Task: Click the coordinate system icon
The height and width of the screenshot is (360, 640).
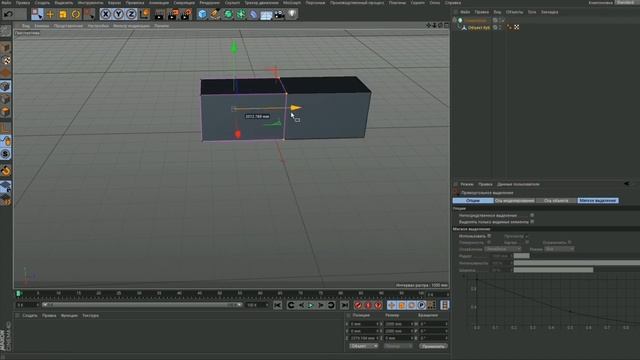Action: [x=144, y=14]
